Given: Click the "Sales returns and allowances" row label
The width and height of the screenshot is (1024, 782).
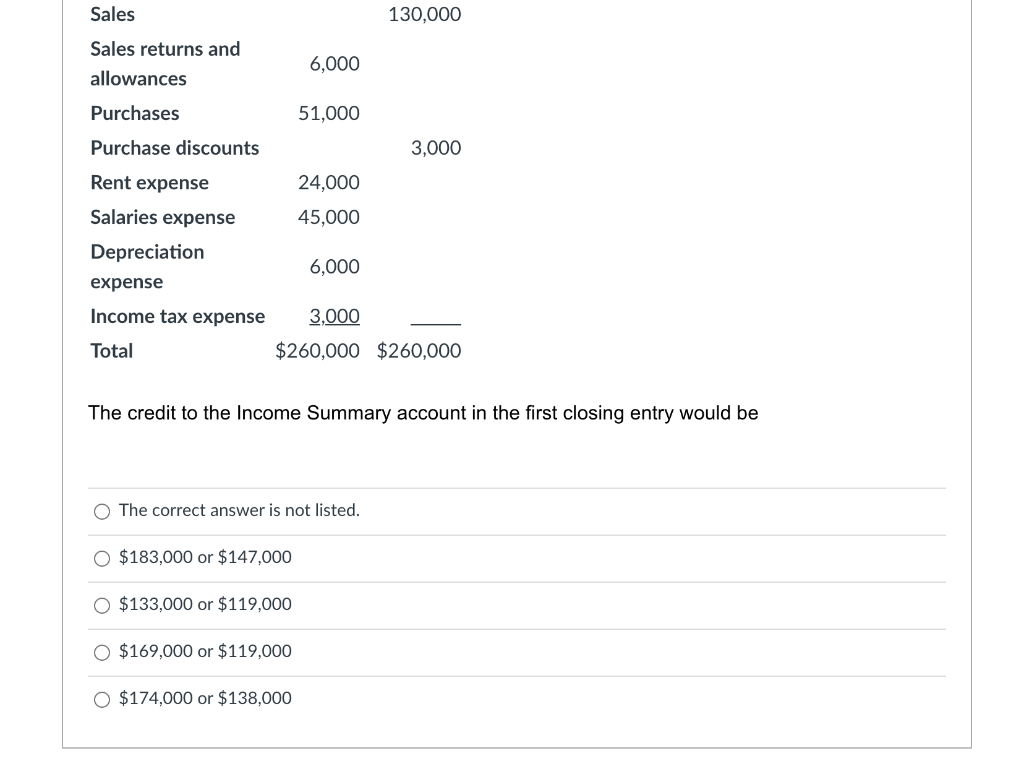Looking at the screenshot, I should point(165,63).
